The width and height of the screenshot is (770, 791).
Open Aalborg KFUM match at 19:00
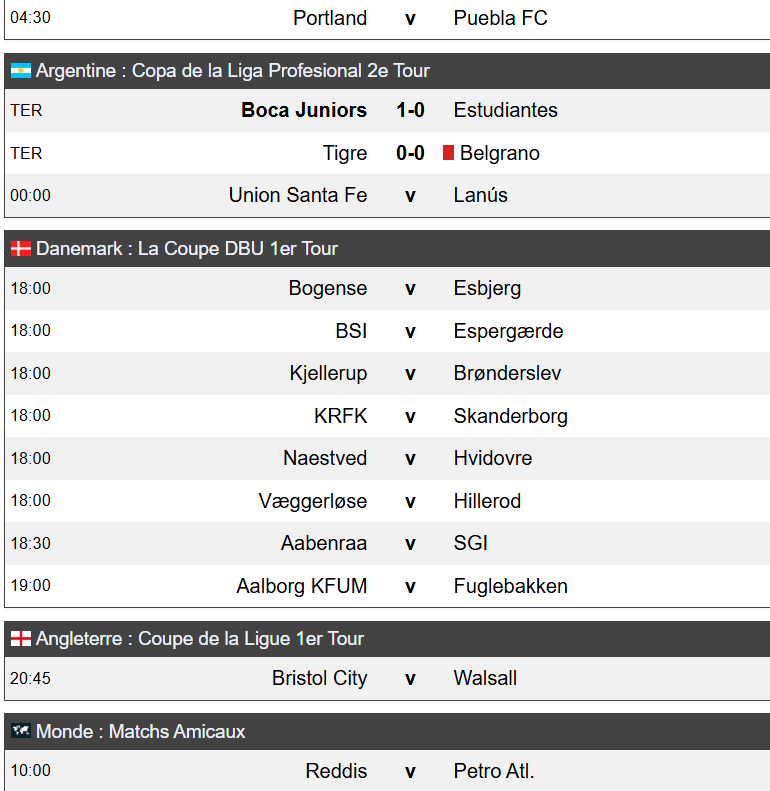tap(387, 586)
